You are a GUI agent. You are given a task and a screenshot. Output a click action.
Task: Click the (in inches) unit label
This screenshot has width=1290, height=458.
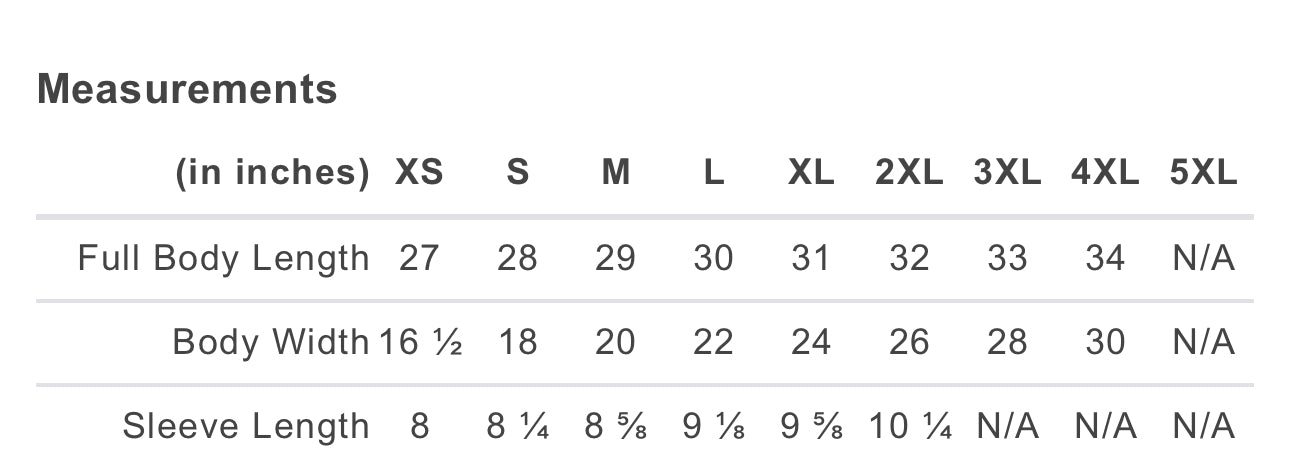pyautogui.click(x=272, y=174)
